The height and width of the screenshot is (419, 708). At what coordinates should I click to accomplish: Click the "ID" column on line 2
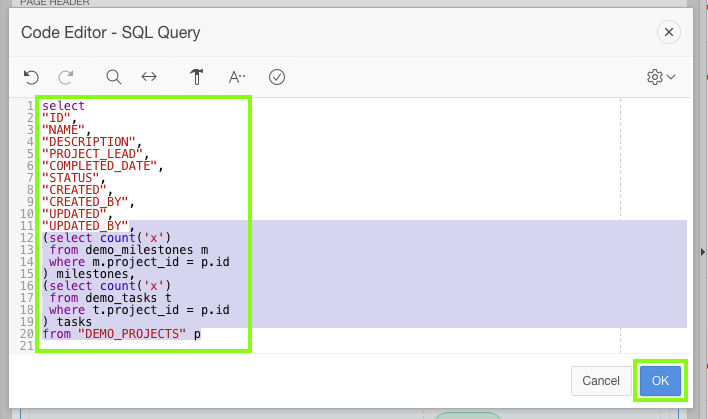(56, 118)
